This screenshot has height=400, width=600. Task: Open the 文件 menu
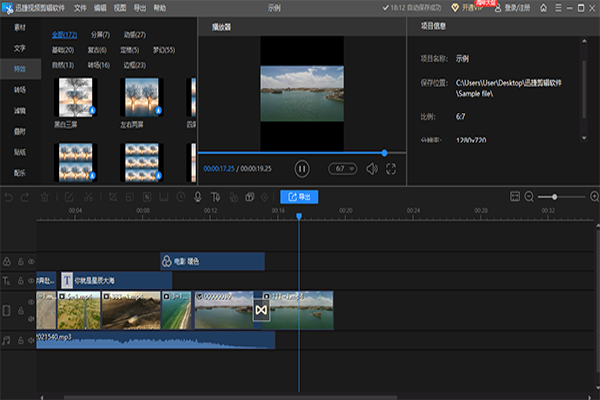tap(80, 6)
